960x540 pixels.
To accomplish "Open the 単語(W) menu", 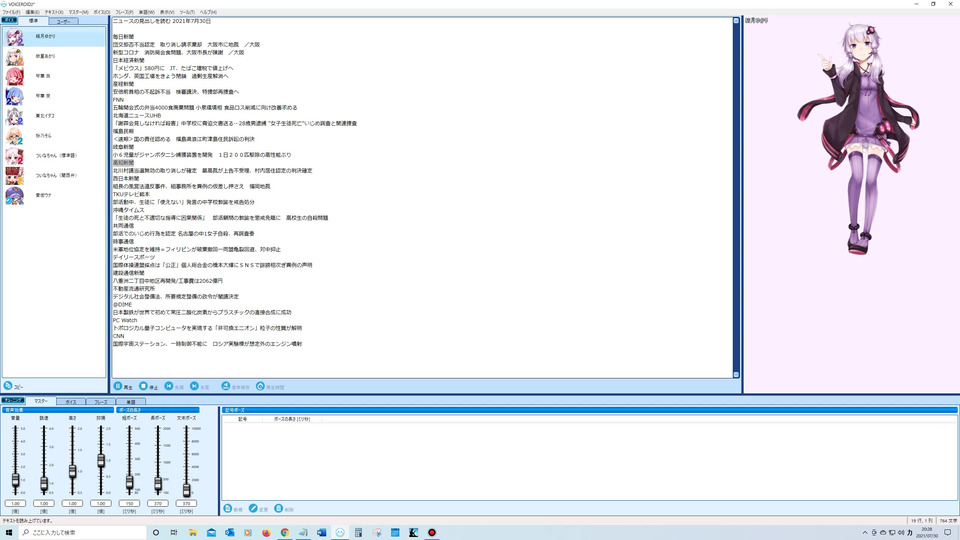I will (x=147, y=12).
